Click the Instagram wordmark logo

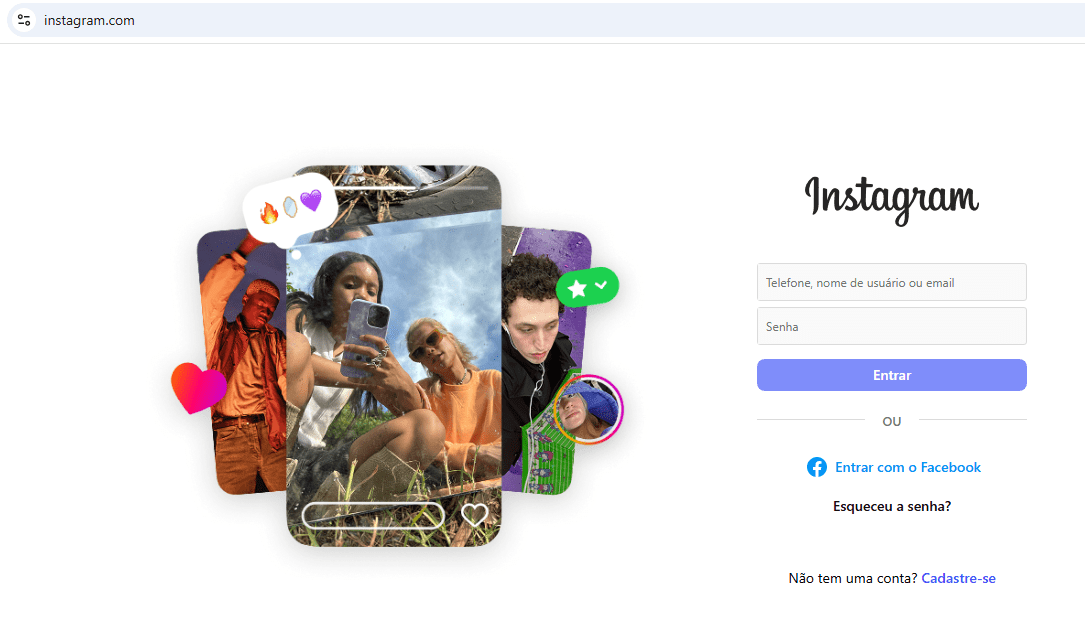click(891, 201)
